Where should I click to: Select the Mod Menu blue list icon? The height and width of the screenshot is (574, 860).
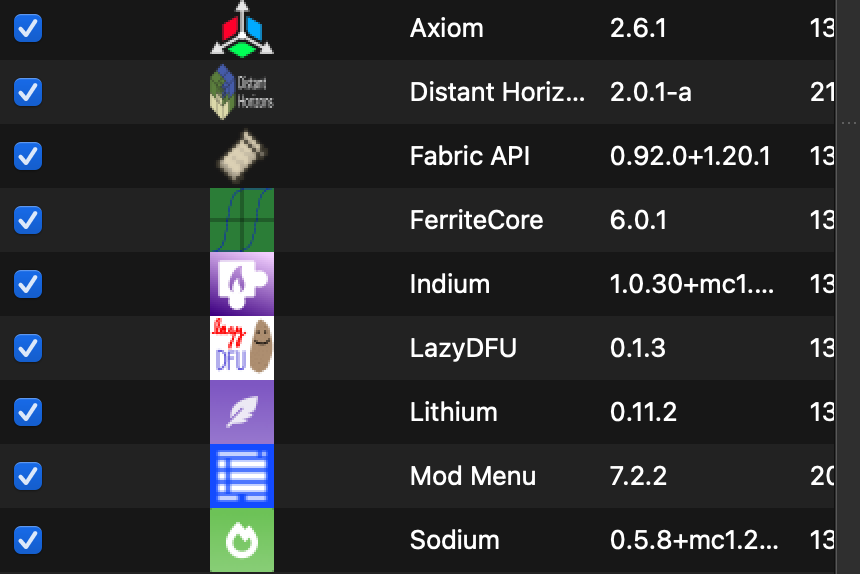(242, 476)
